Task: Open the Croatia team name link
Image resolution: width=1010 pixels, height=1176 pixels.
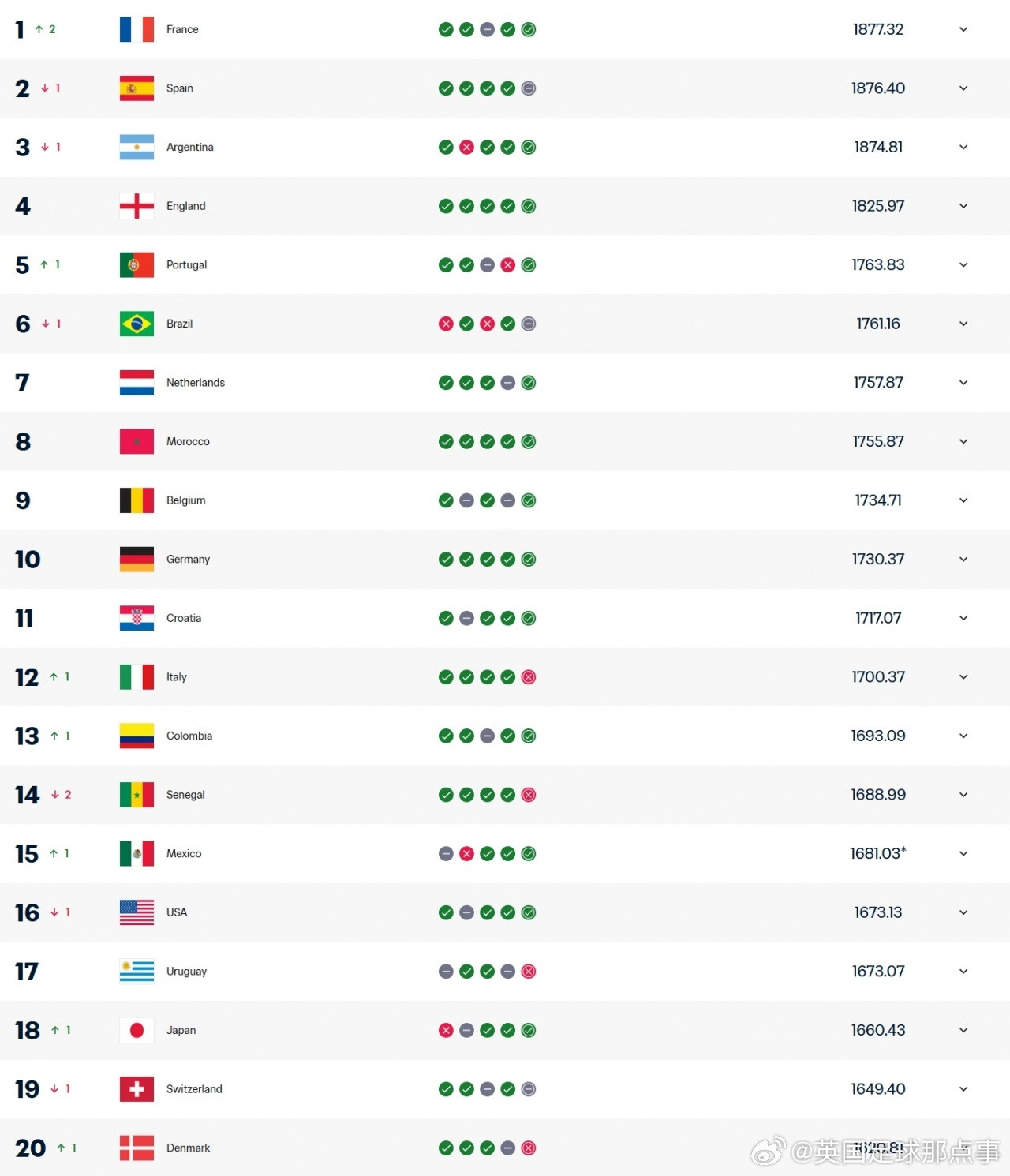Action: [x=184, y=618]
